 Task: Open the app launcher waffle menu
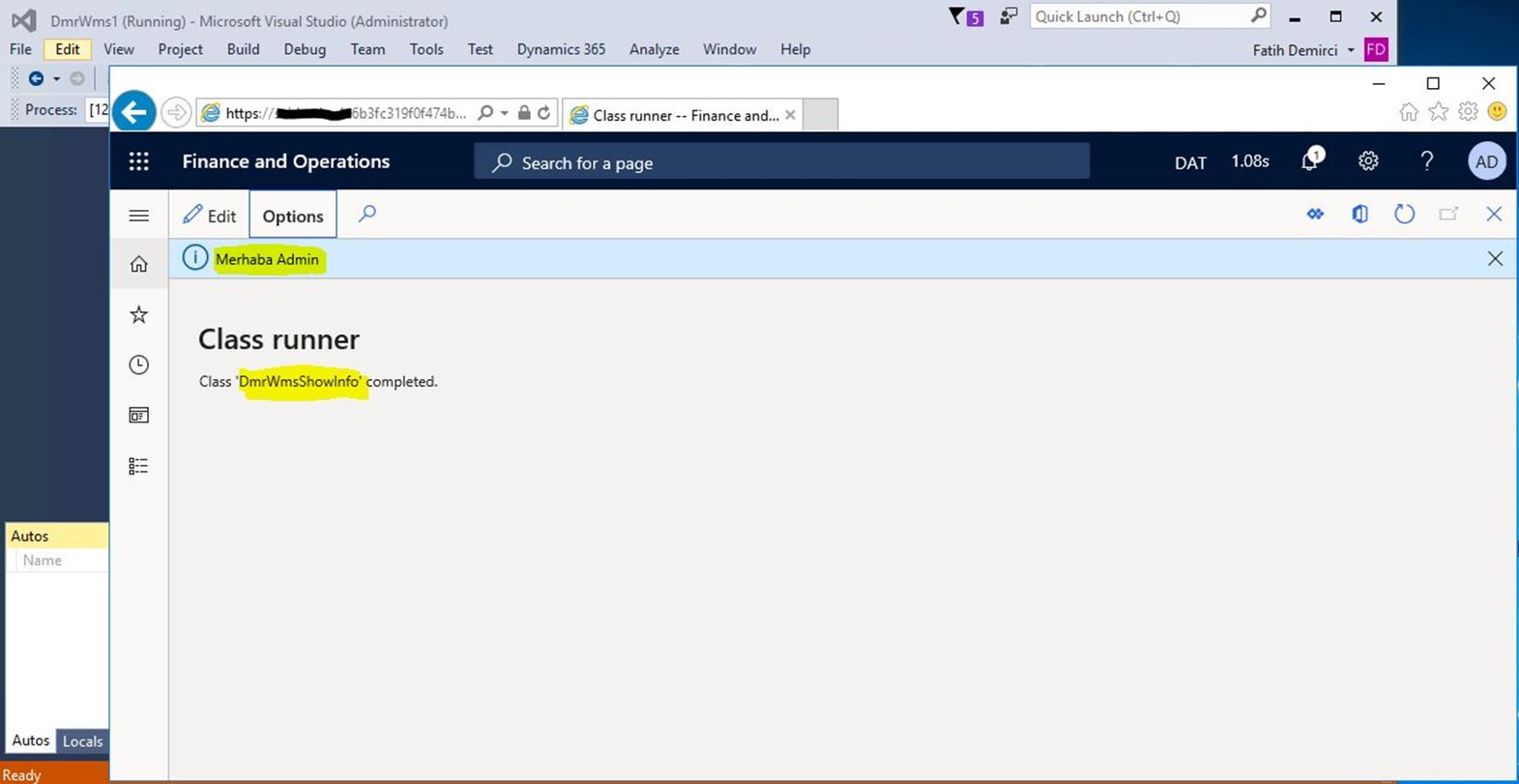[x=139, y=161]
